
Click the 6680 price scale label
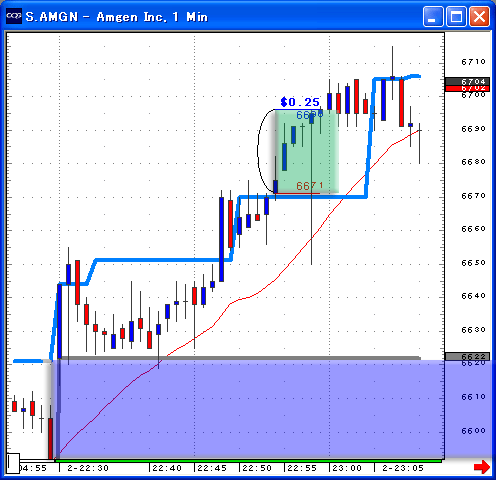pyautogui.click(x=473, y=162)
